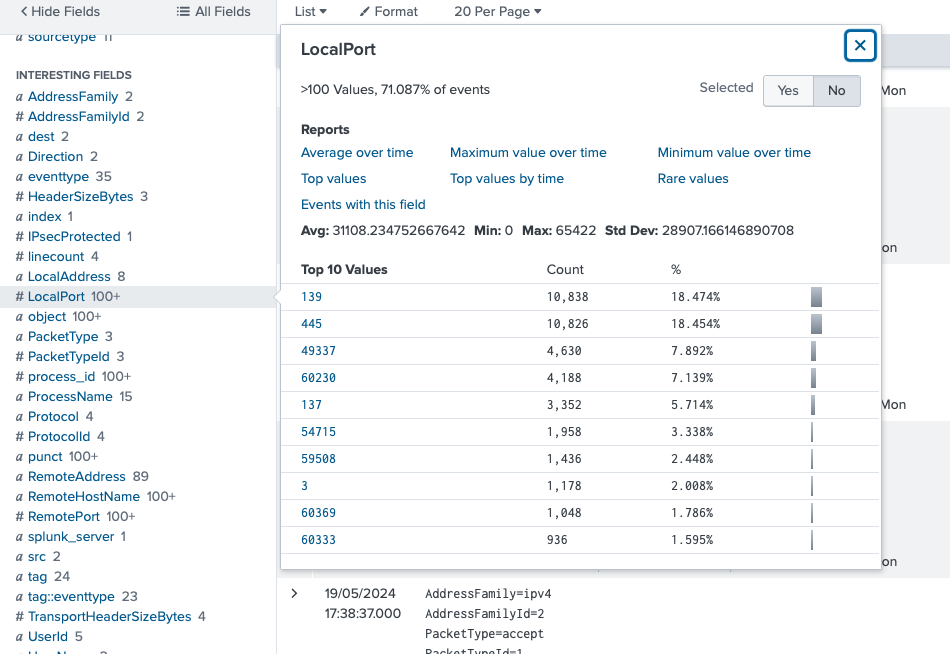Open the punct field
Image resolution: width=950 pixels, height=654 pixels.
coord(45,456)
